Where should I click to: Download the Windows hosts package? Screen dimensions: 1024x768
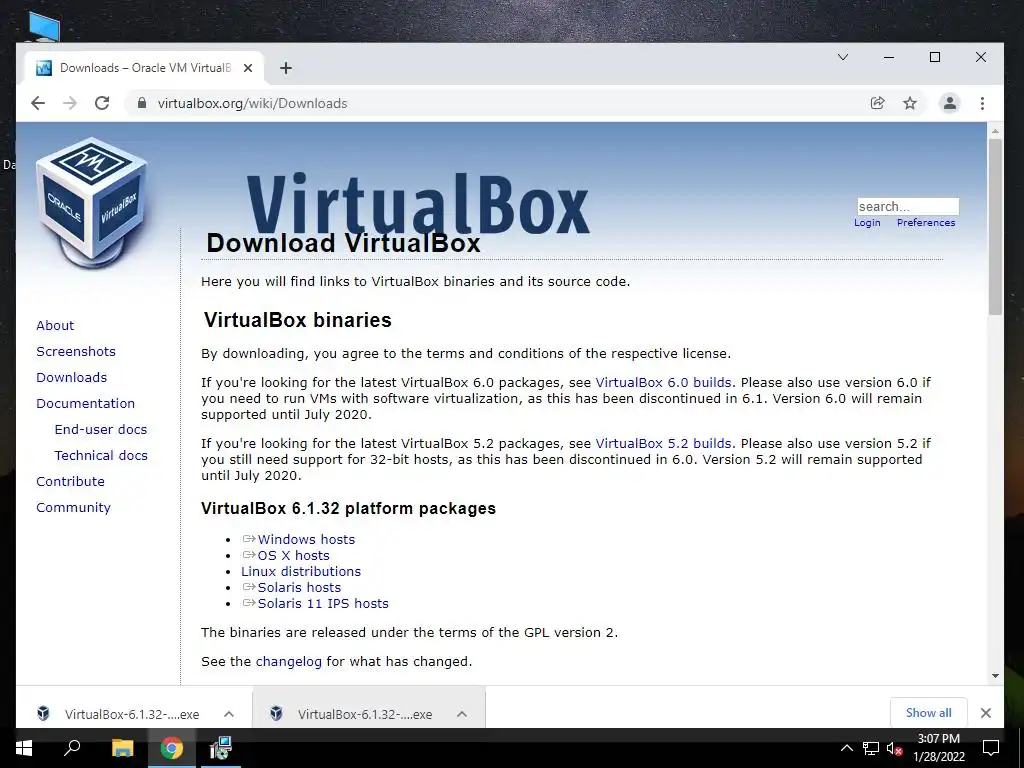pos(306,539)
